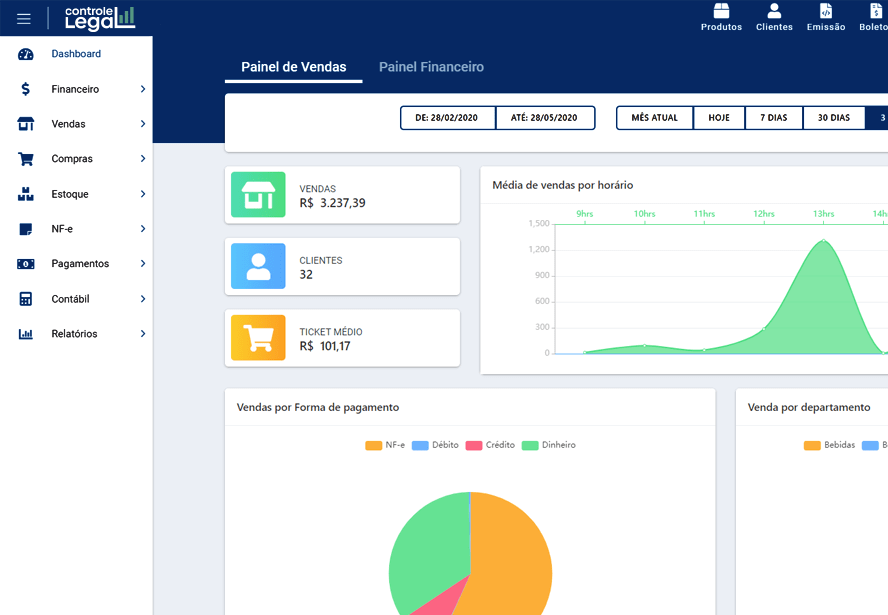Click the HOJE filter button

tap(719, 118)
